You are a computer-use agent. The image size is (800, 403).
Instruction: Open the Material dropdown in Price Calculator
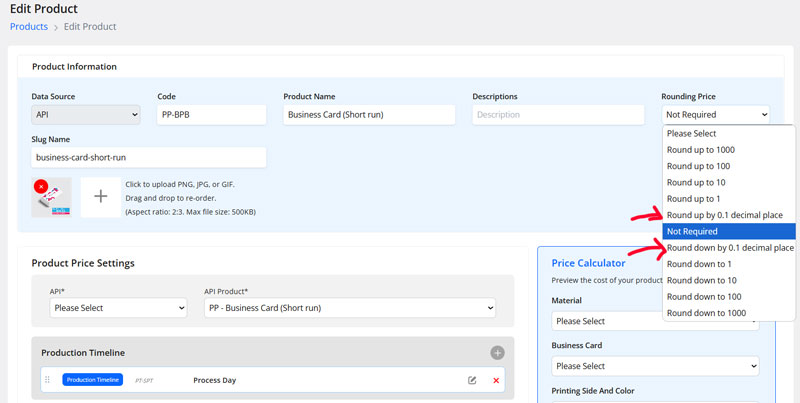(655, 321)
